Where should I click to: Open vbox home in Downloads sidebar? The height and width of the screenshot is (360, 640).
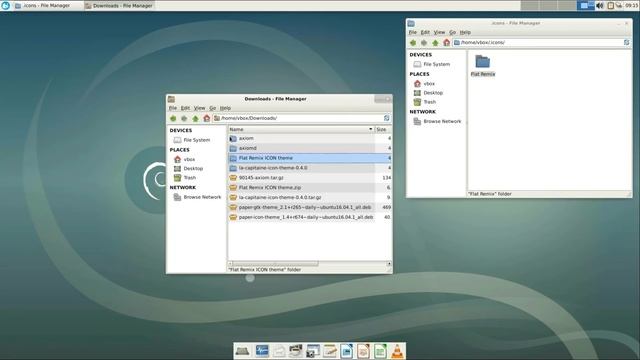click(x=184, y=159)
